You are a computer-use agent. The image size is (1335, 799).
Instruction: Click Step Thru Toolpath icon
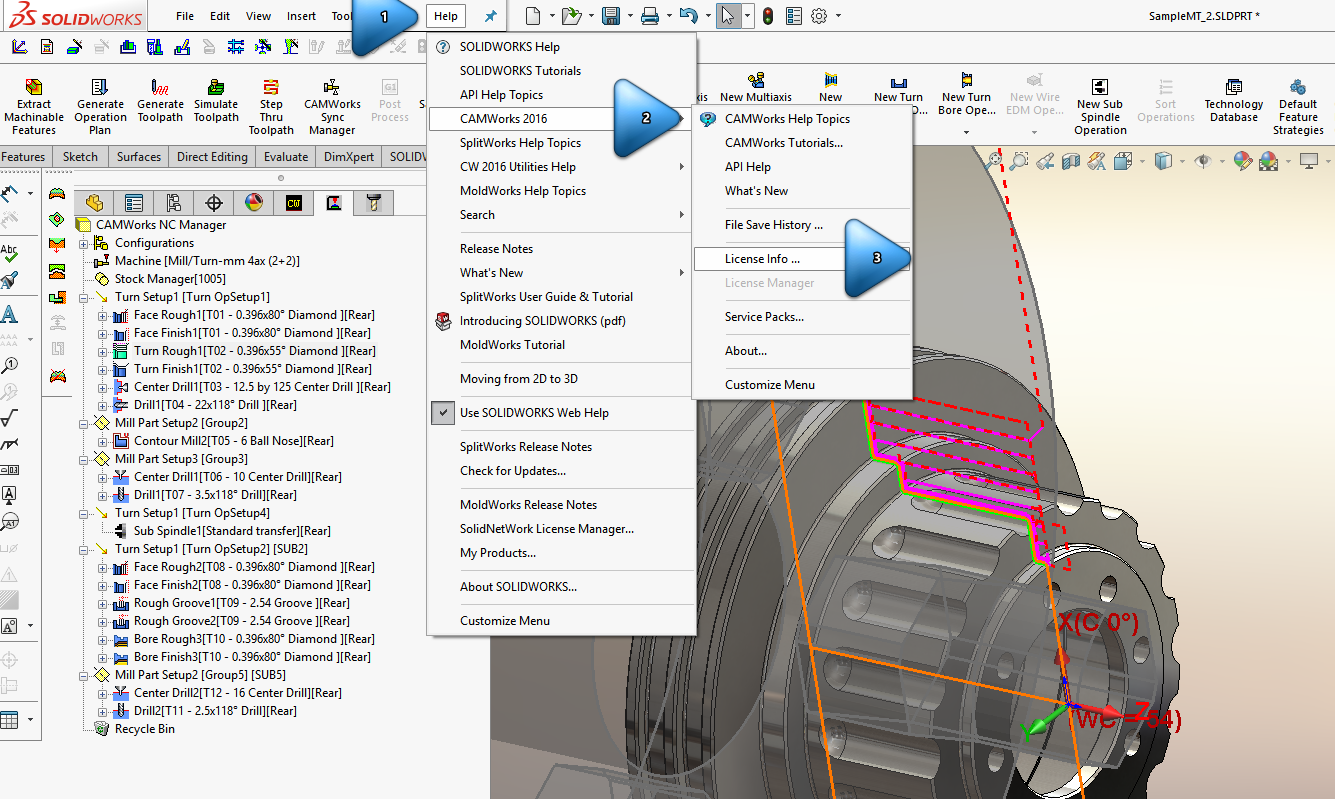click(x=271, y=88)
